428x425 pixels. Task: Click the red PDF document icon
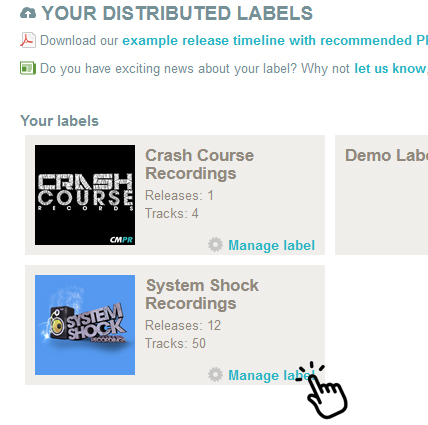coord(28,40)
